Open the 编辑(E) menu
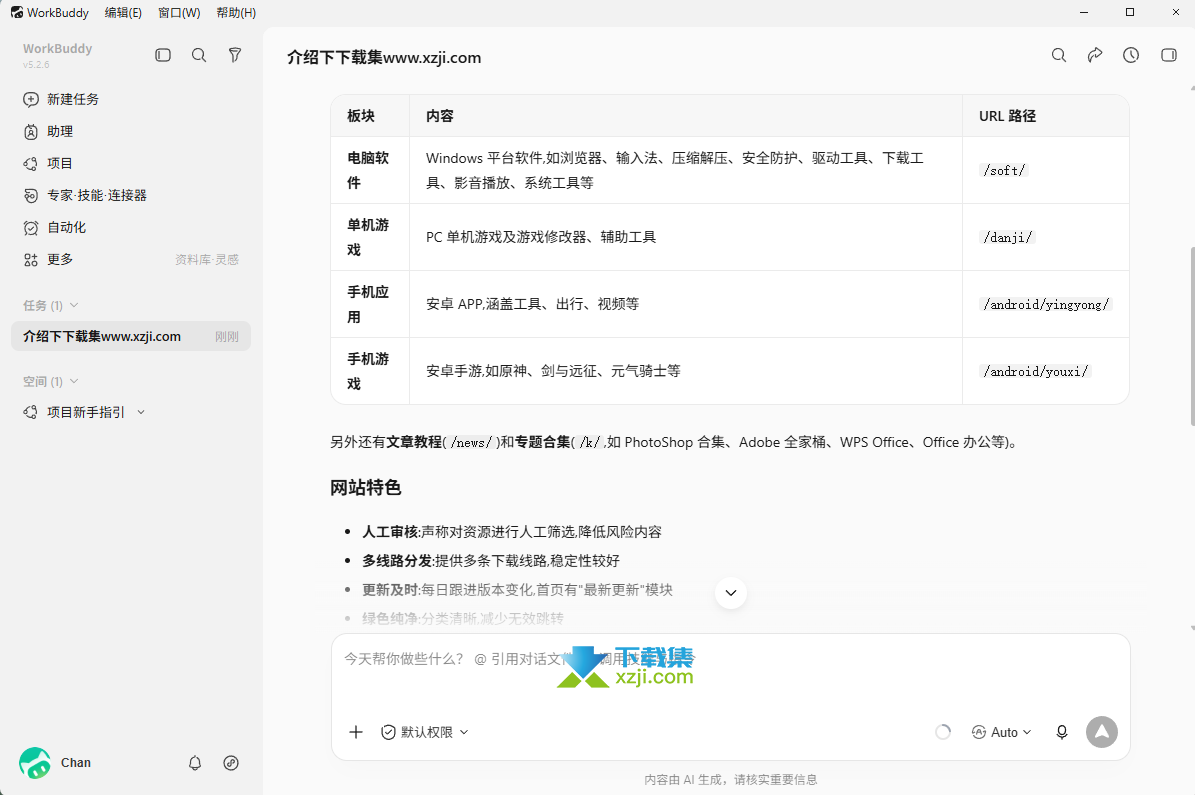This screenshot has height=795, width=1195. pyautogui.click(x=123, y=13)
